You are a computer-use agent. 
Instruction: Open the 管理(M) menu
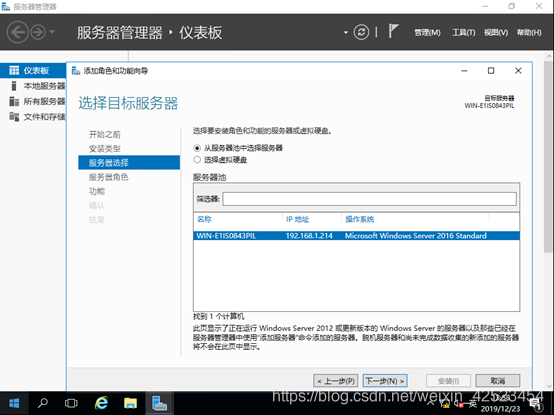(x=427, y=32)
